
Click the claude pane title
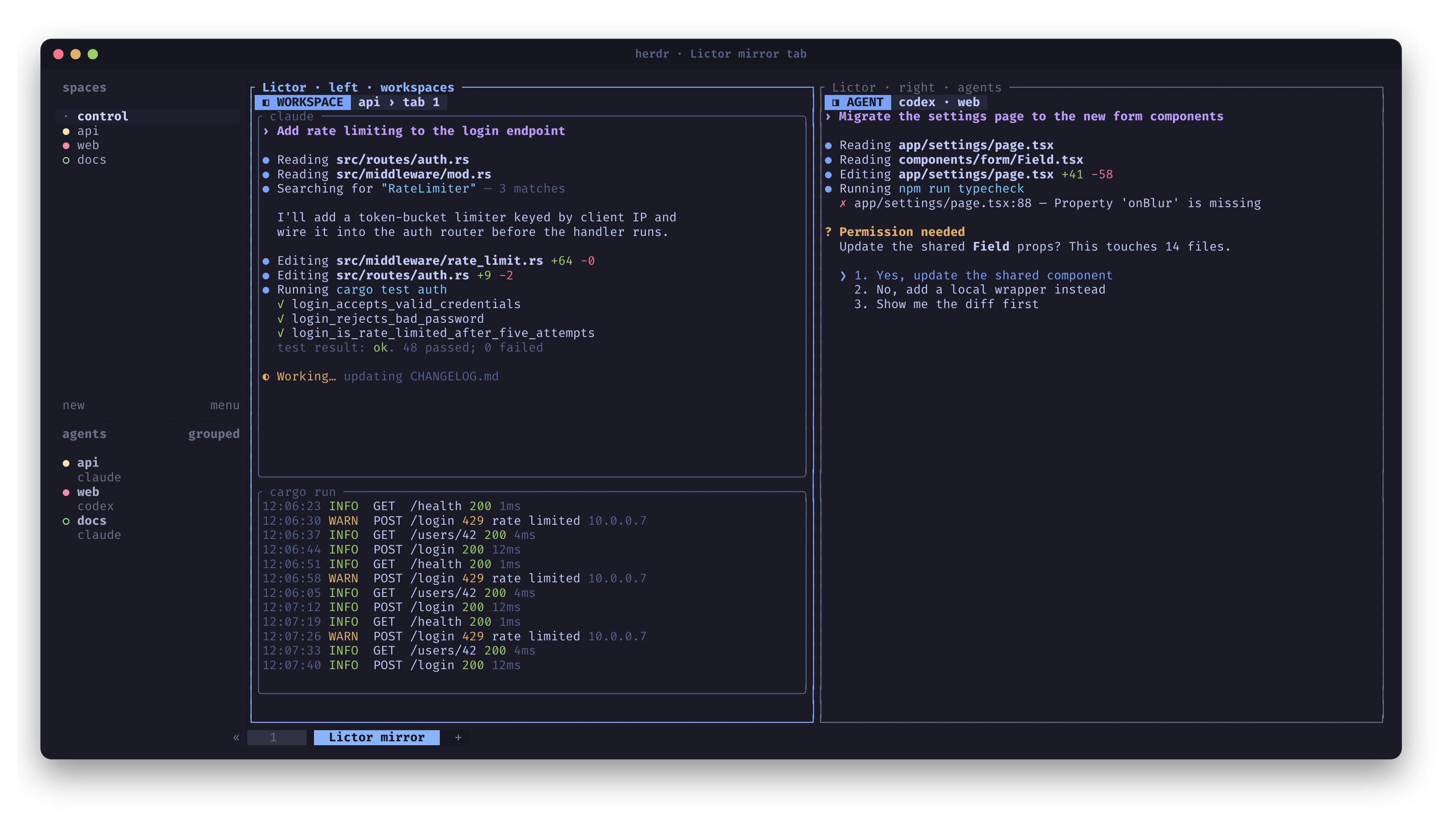[291, 116]
